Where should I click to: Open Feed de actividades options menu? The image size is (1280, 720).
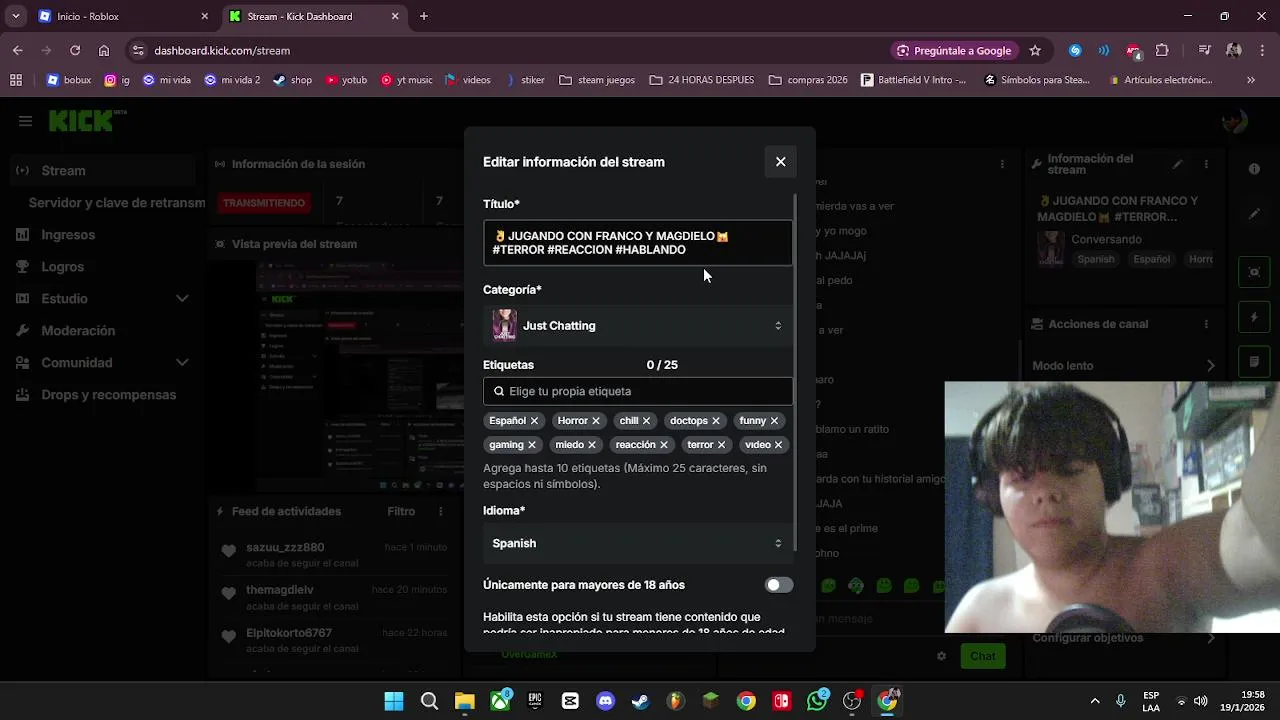pos(441,511)
